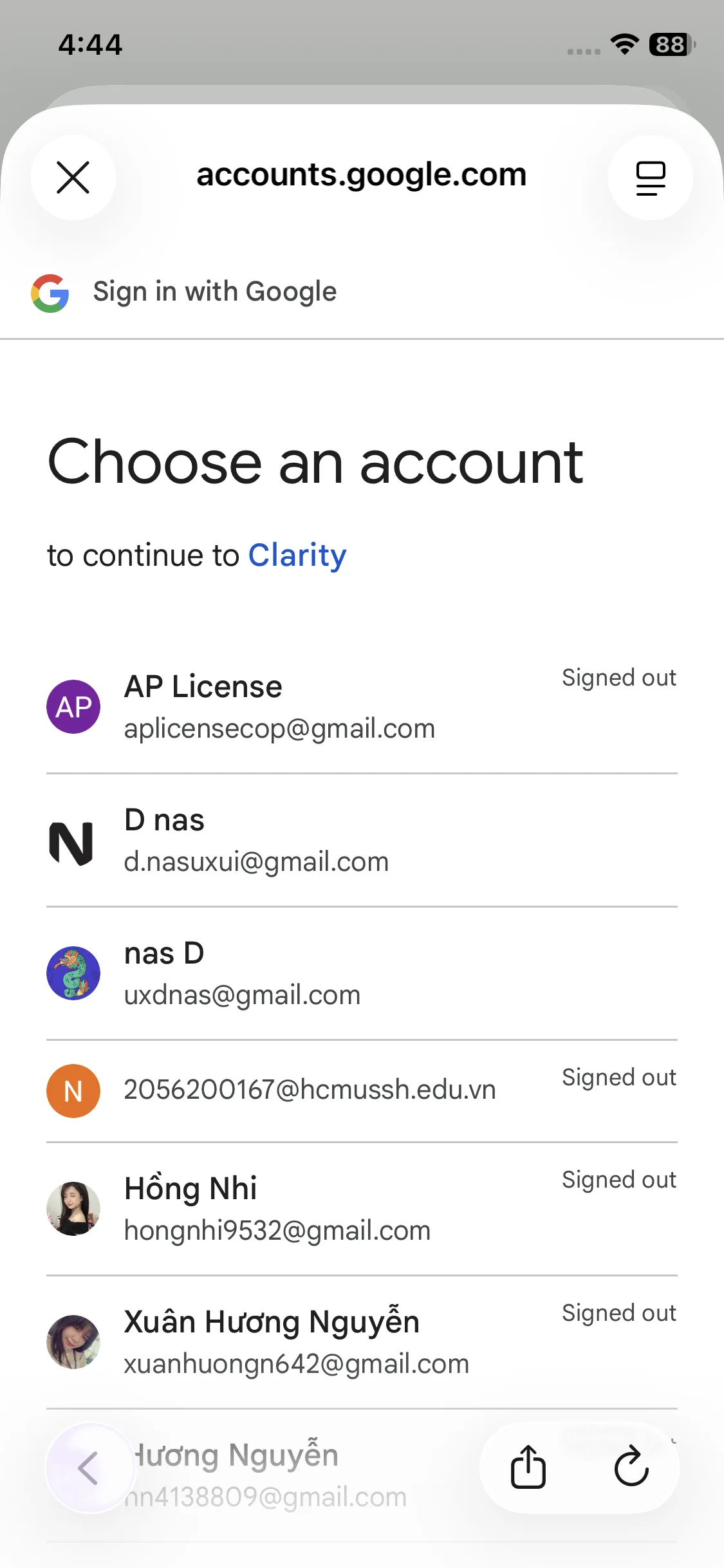Tap the purple AP avatar icon
The image size is (724, 1568).
point(73,707)
